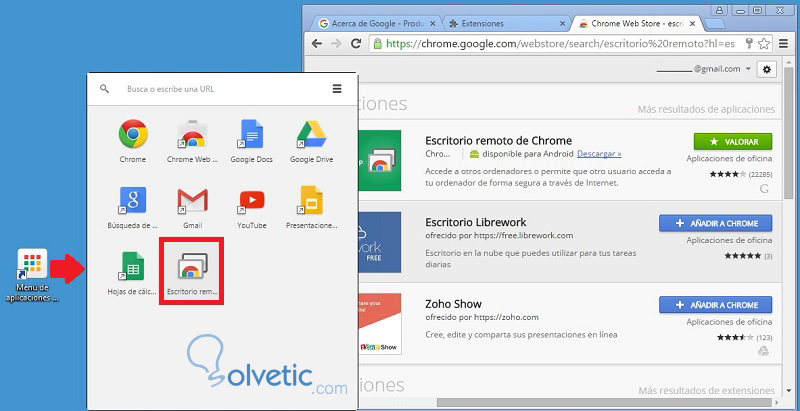This screenshot has width=800, height=411.
Task: Open the launcher hamburger menu
Action: click(x=337, y=89)
